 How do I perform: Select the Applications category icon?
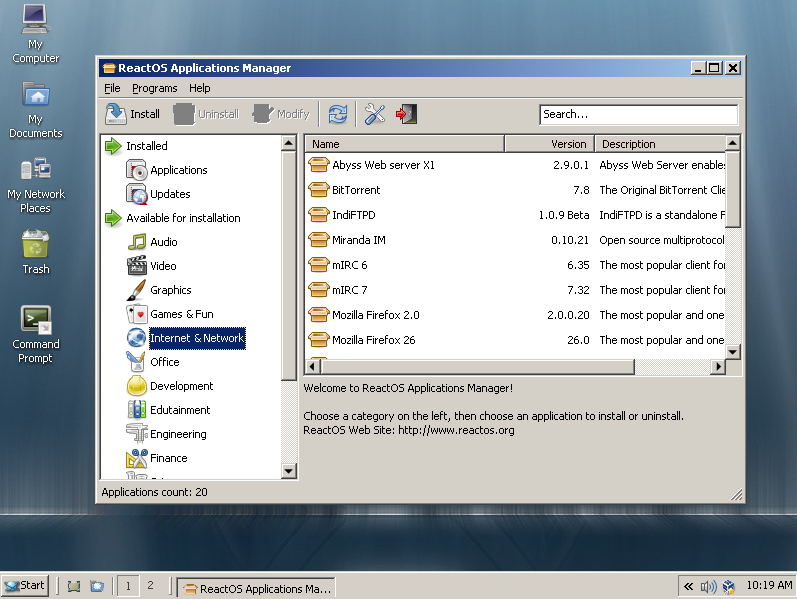[136, 170]
